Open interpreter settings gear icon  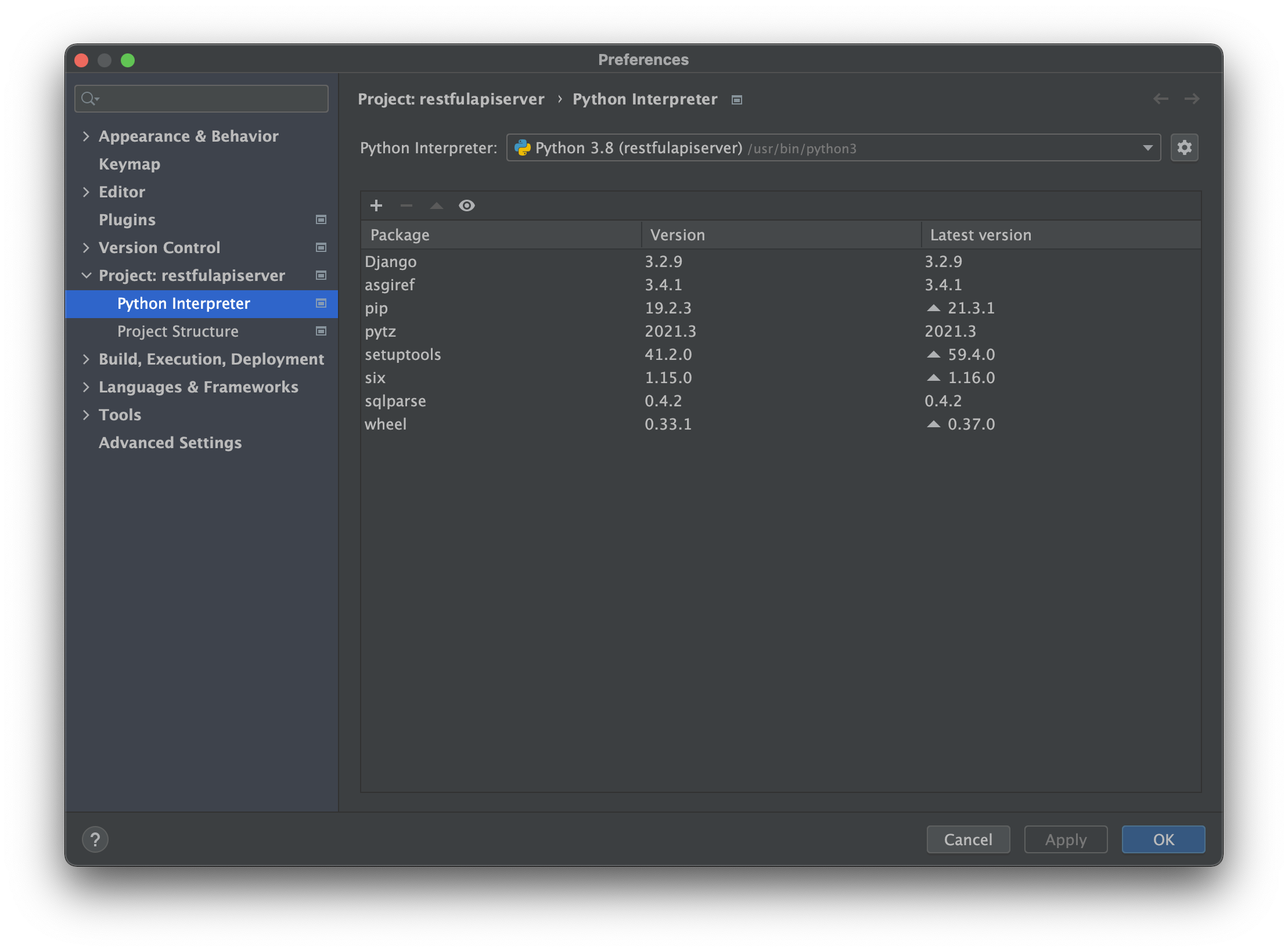point(1184,148)
